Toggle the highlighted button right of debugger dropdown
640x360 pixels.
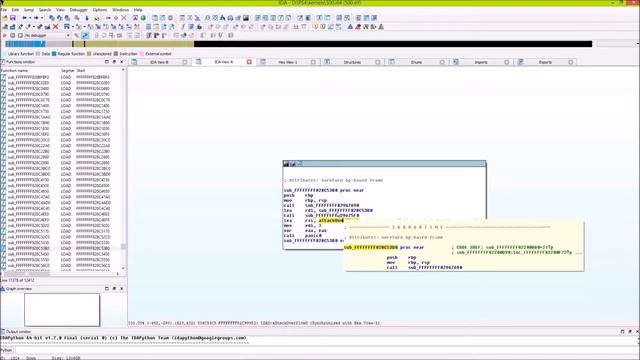coord(85,36)
